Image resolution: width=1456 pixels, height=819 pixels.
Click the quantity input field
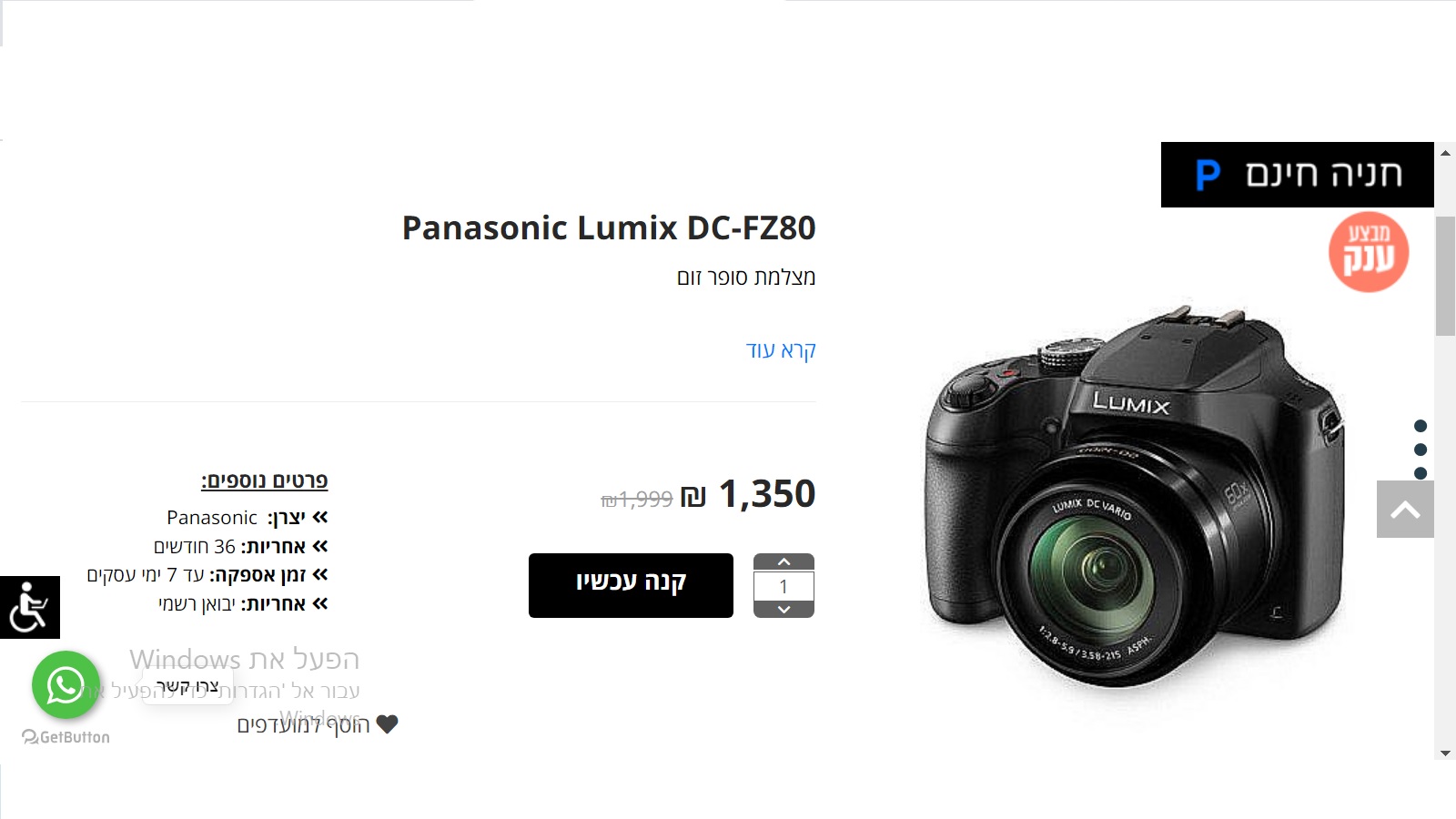click(x=784, y=586)
